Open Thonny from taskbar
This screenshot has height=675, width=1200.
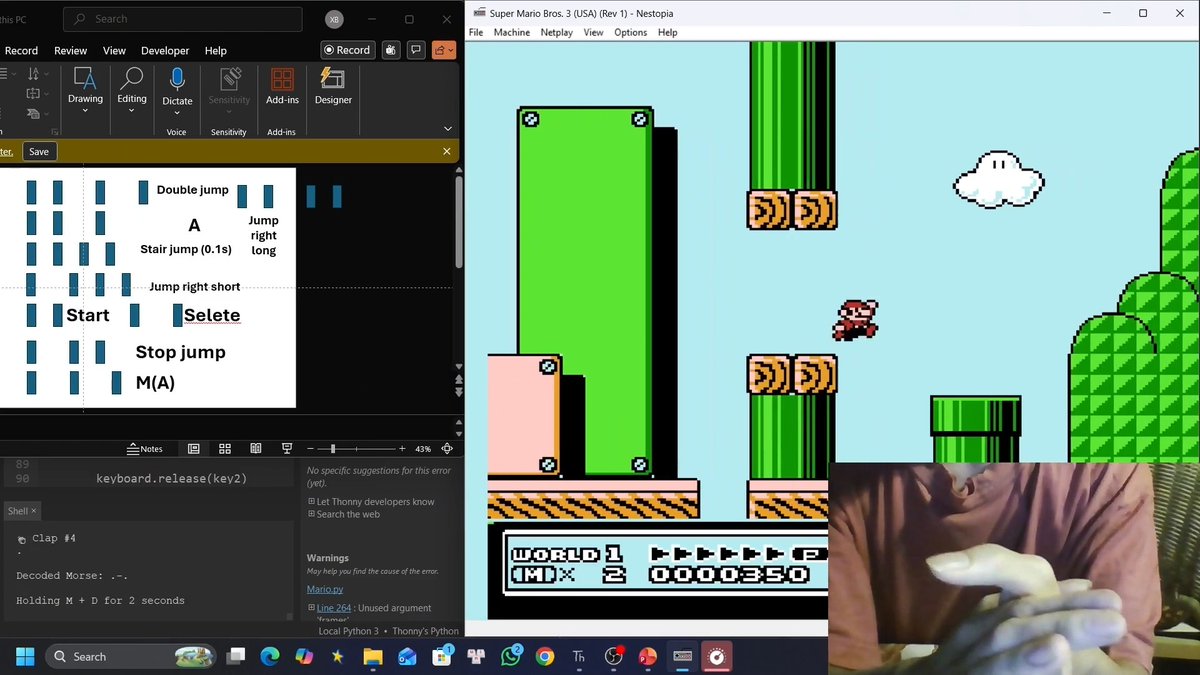coord(579,656)
